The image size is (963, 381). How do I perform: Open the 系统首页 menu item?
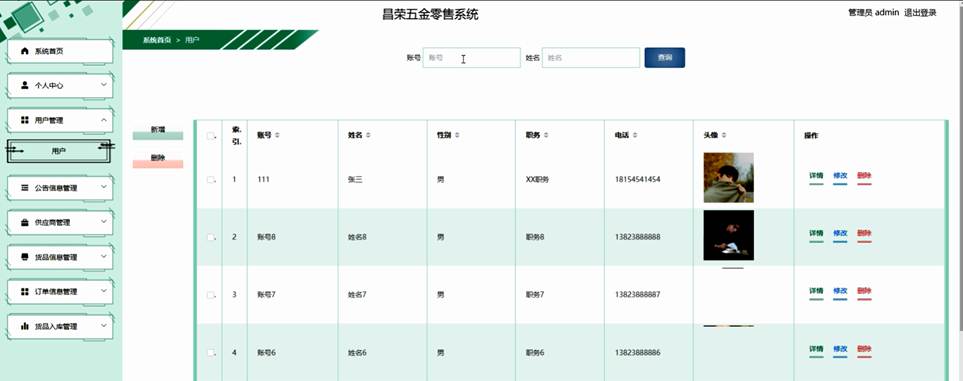click(60, 52)
